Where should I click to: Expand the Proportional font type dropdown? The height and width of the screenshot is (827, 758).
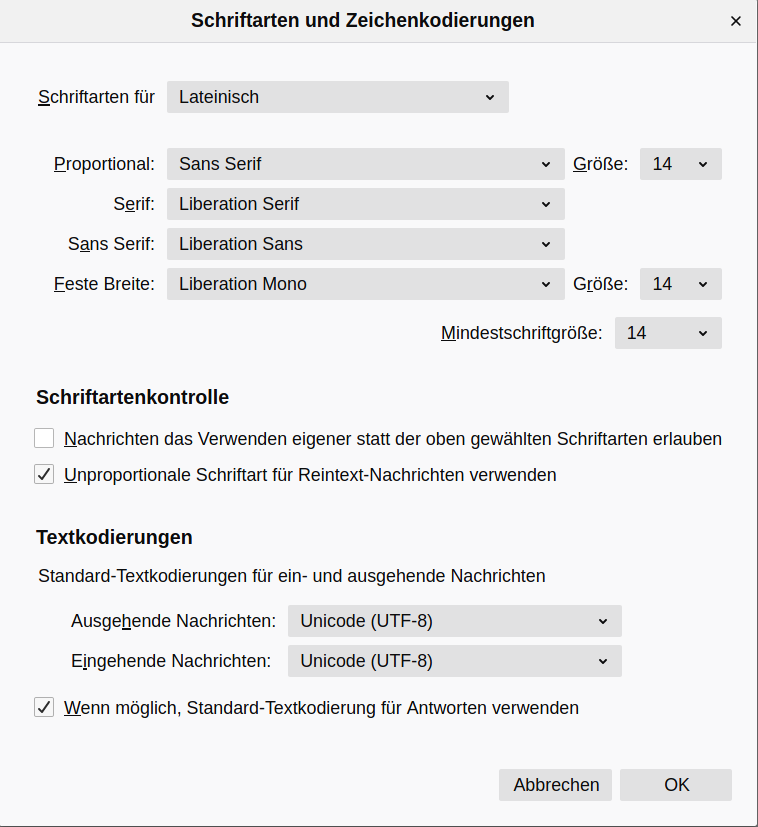365,164
